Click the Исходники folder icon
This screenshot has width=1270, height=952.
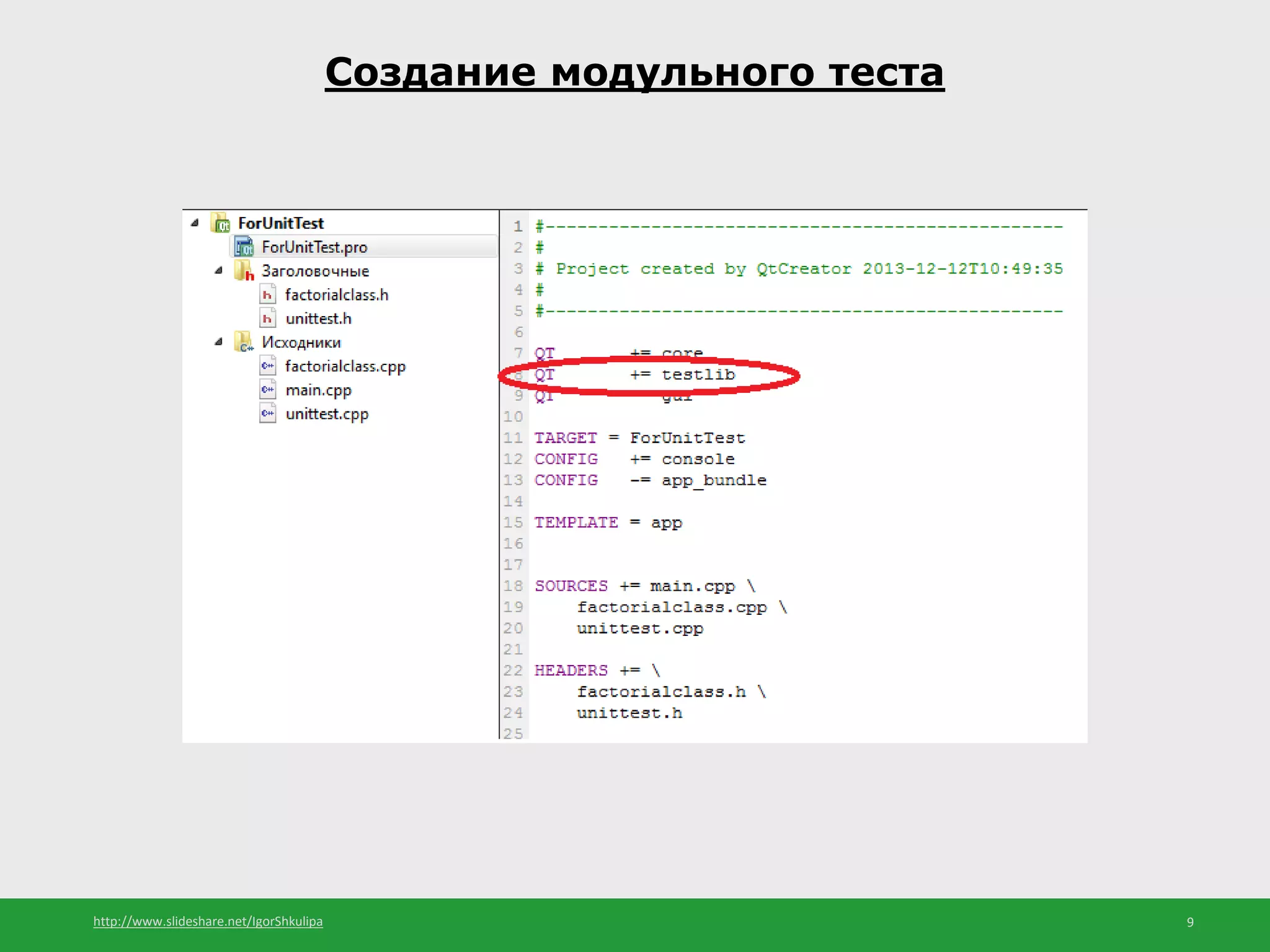pyautogui.click(x=244, y=342)
